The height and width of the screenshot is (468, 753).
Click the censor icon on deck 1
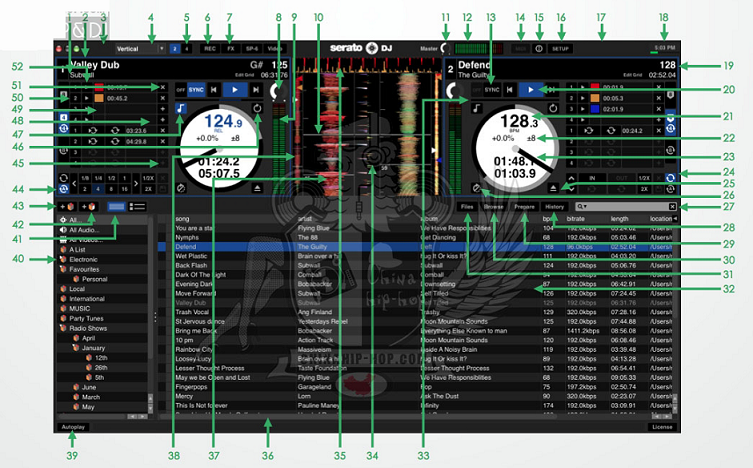[x=181, y=187]
